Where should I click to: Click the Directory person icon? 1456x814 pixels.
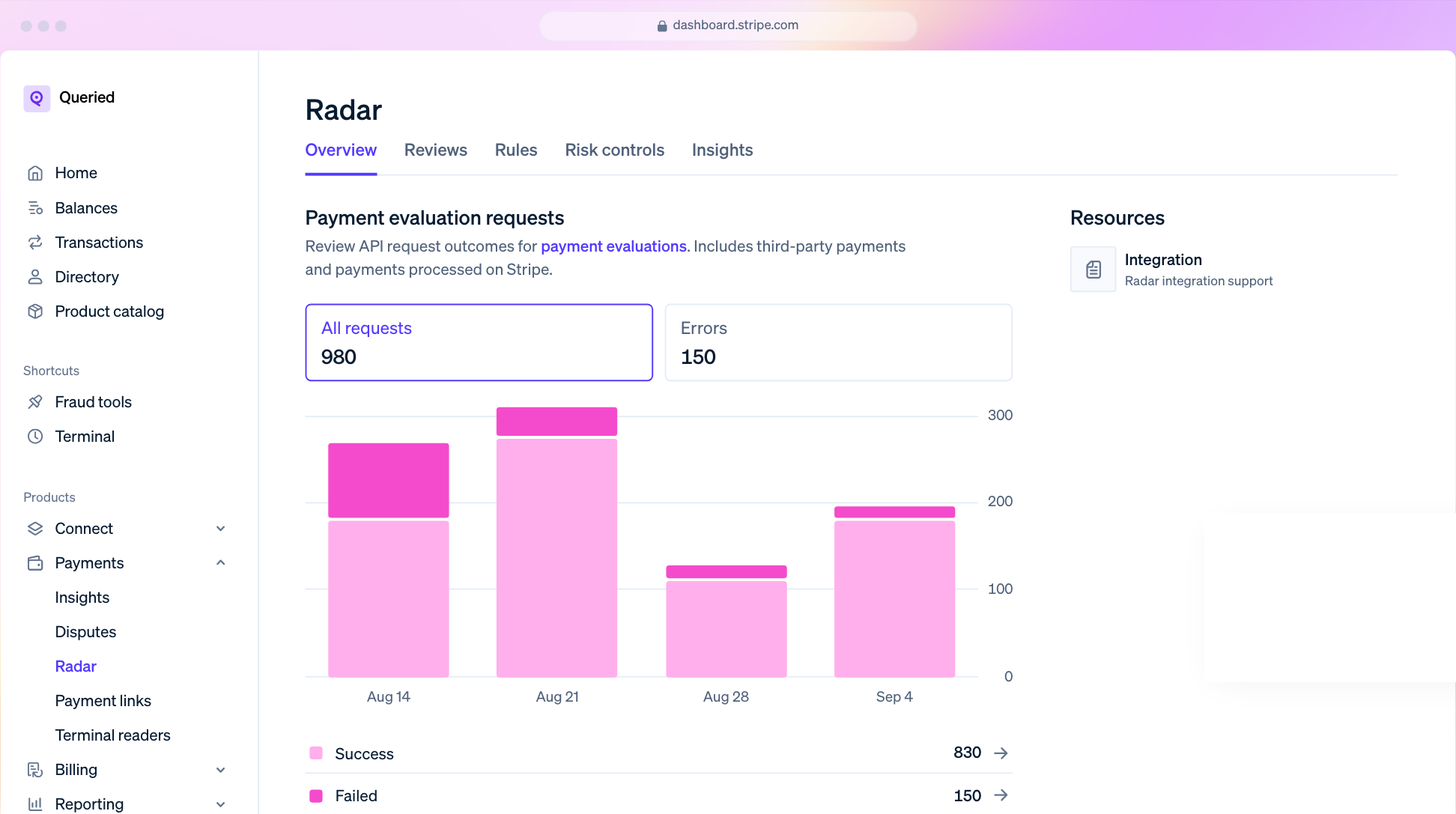click(35, 277)
